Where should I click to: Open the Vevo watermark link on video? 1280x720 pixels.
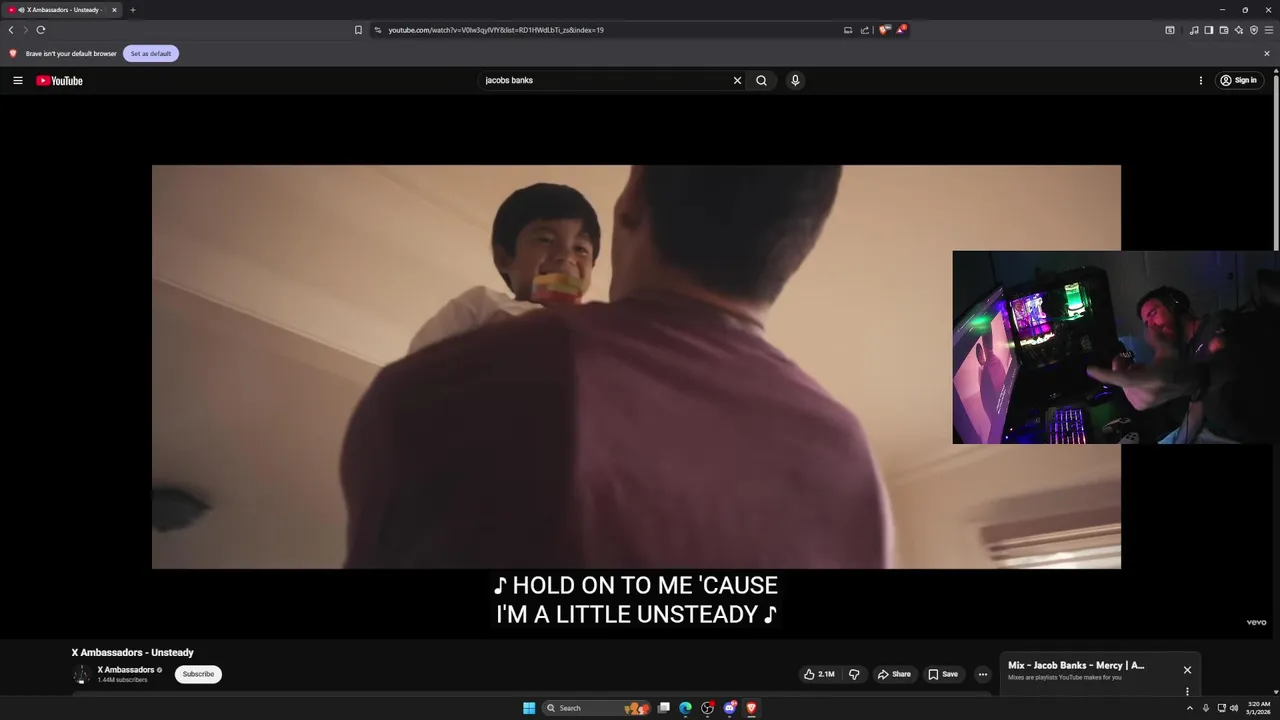[x=1256, y=622]
